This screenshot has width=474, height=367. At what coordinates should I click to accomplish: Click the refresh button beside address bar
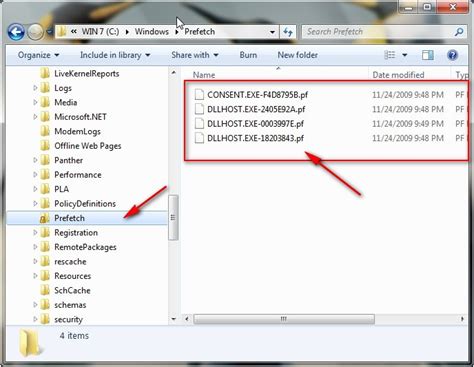coord(288,32)
